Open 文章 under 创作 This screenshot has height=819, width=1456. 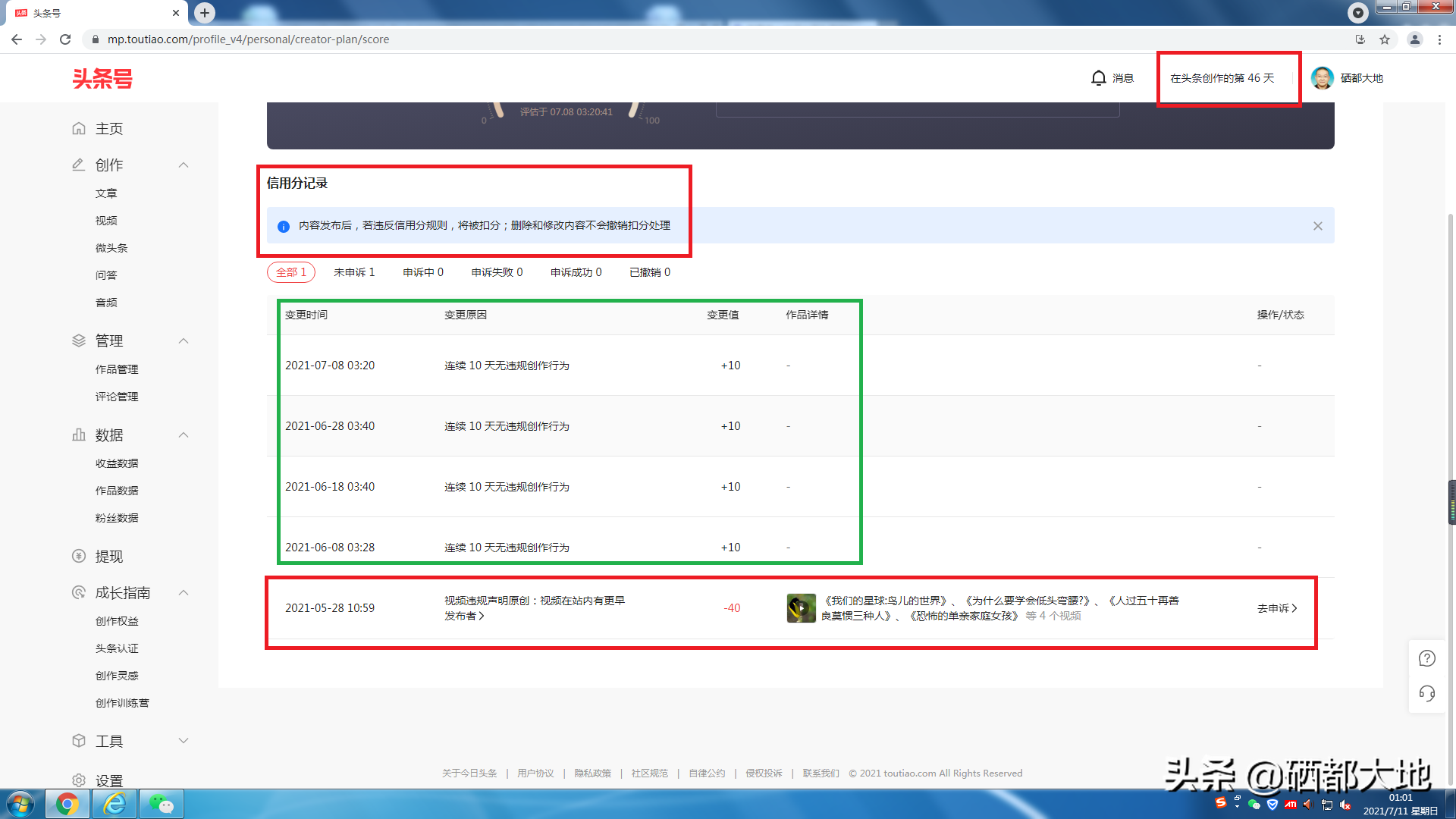(106, 193)
